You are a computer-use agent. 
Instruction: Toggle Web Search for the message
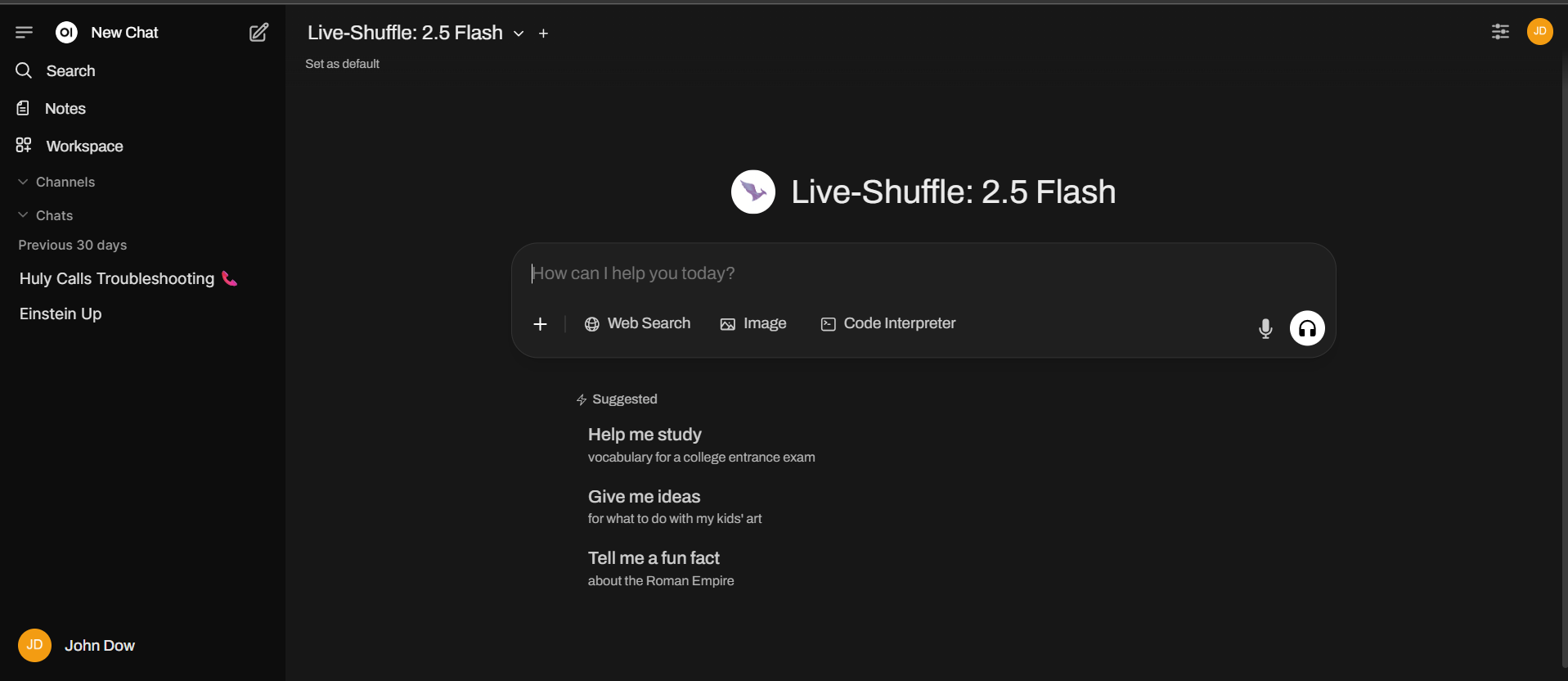tap(637, 324)
